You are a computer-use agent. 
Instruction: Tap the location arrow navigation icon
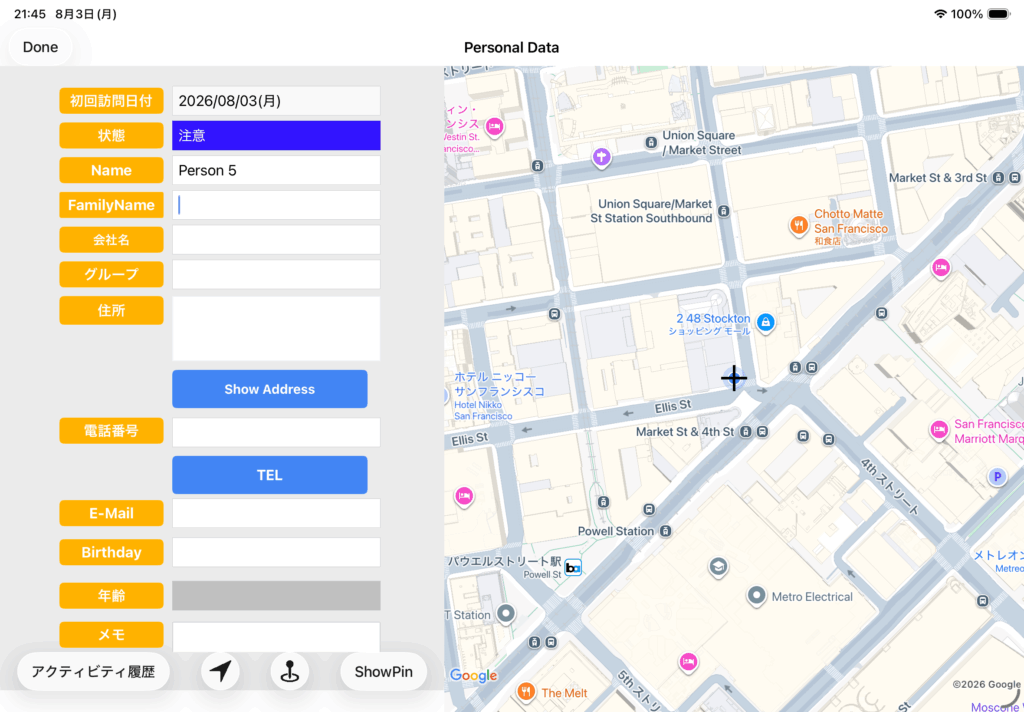(x=221, y=672)
